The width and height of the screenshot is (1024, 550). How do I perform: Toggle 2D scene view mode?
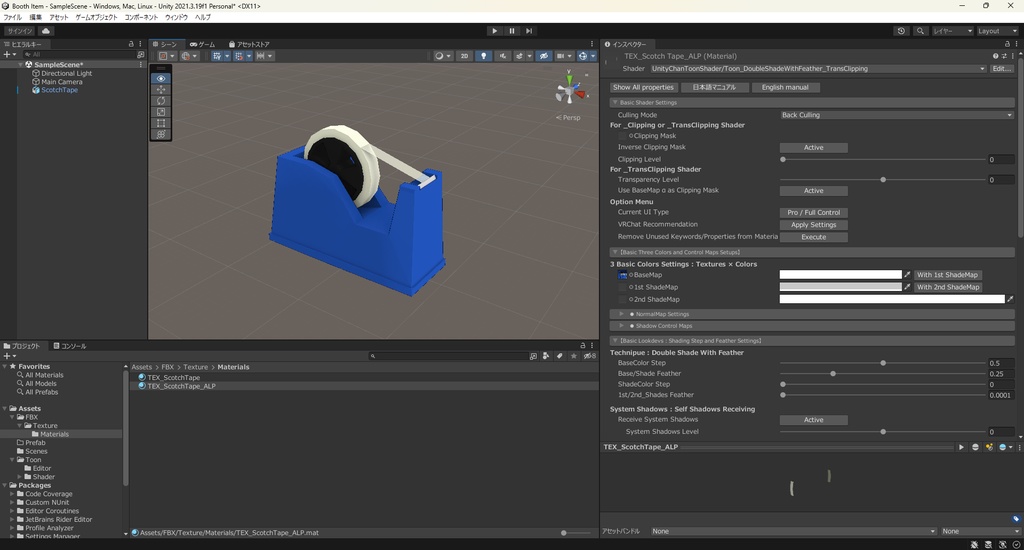(x=464, y=56)
